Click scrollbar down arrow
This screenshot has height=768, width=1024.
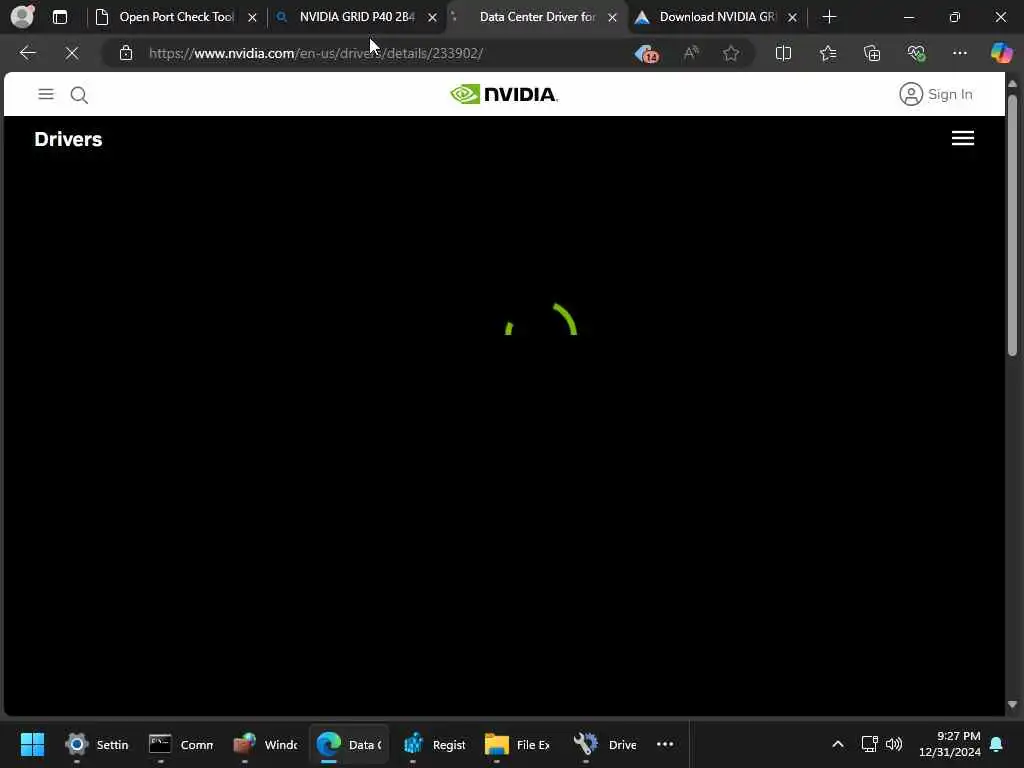pyautogui.click(x=1012, y=705)
